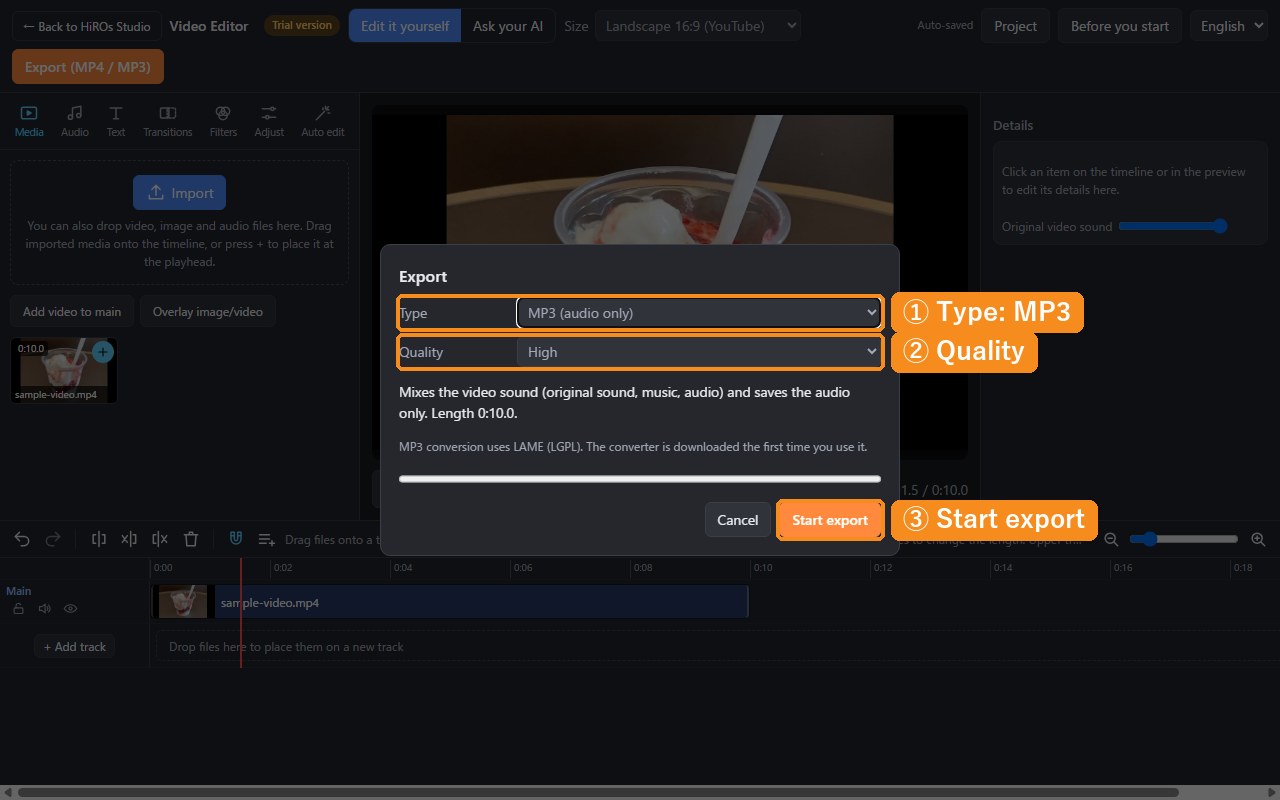This screenshot has width=1280, height=800.
Task: Click the Export (MP4 / MP3) button
Action: point(88,67)
